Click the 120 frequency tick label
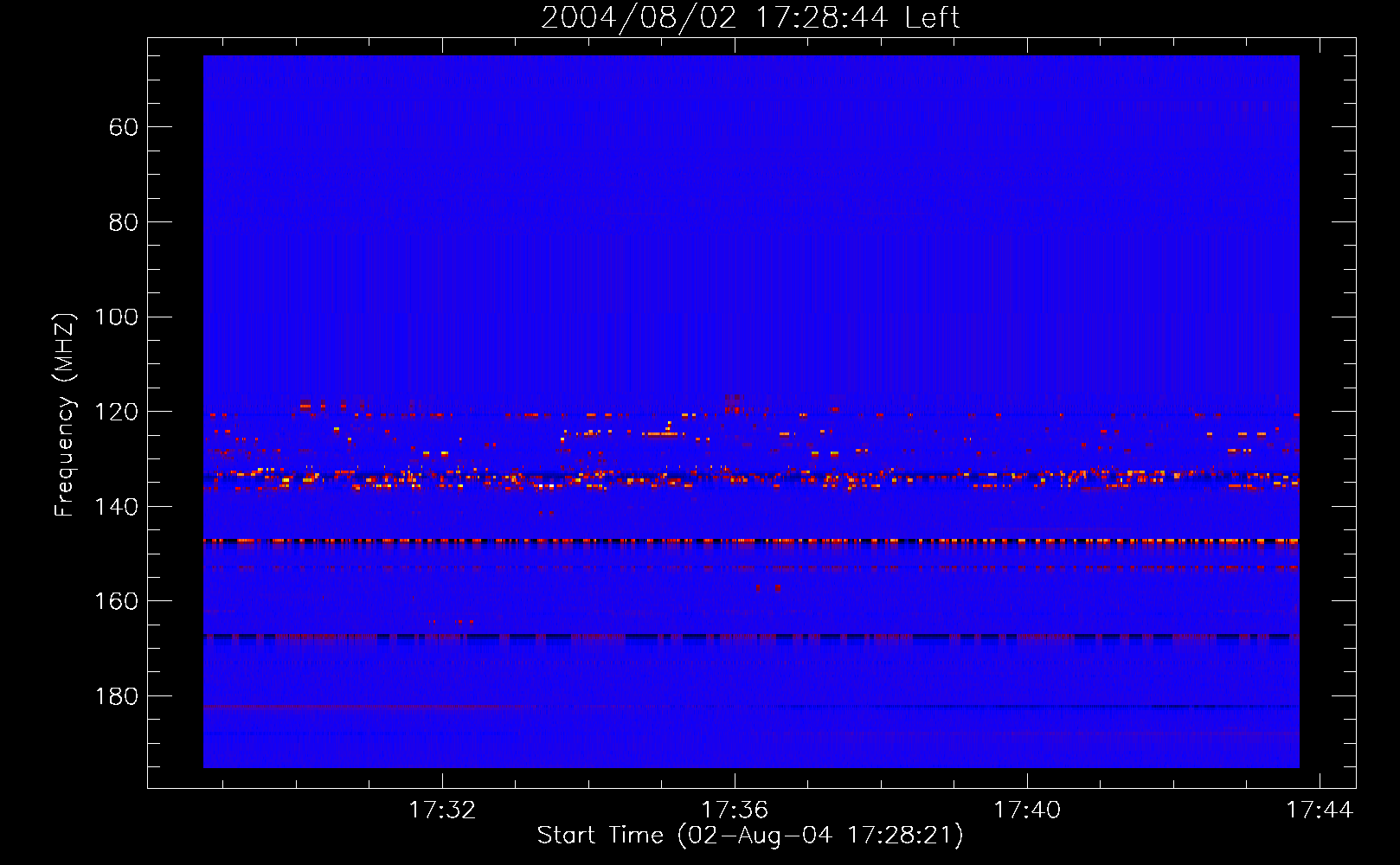This screenshot has width=1400, height=865. tap(116, 413)
